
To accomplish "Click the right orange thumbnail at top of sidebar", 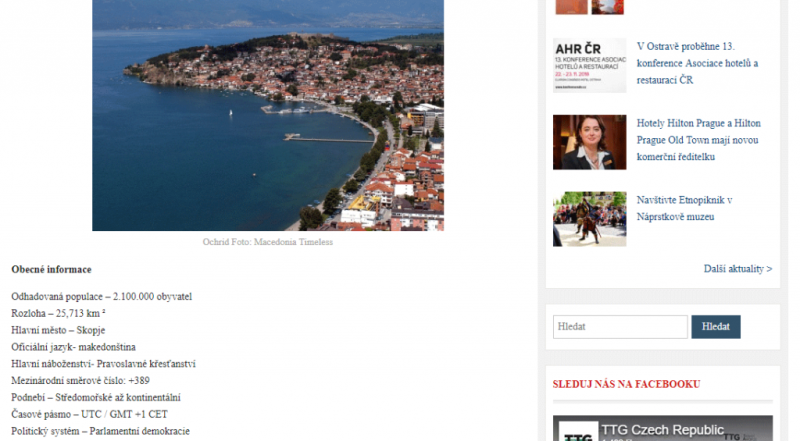I will click(x=607, y=7).
